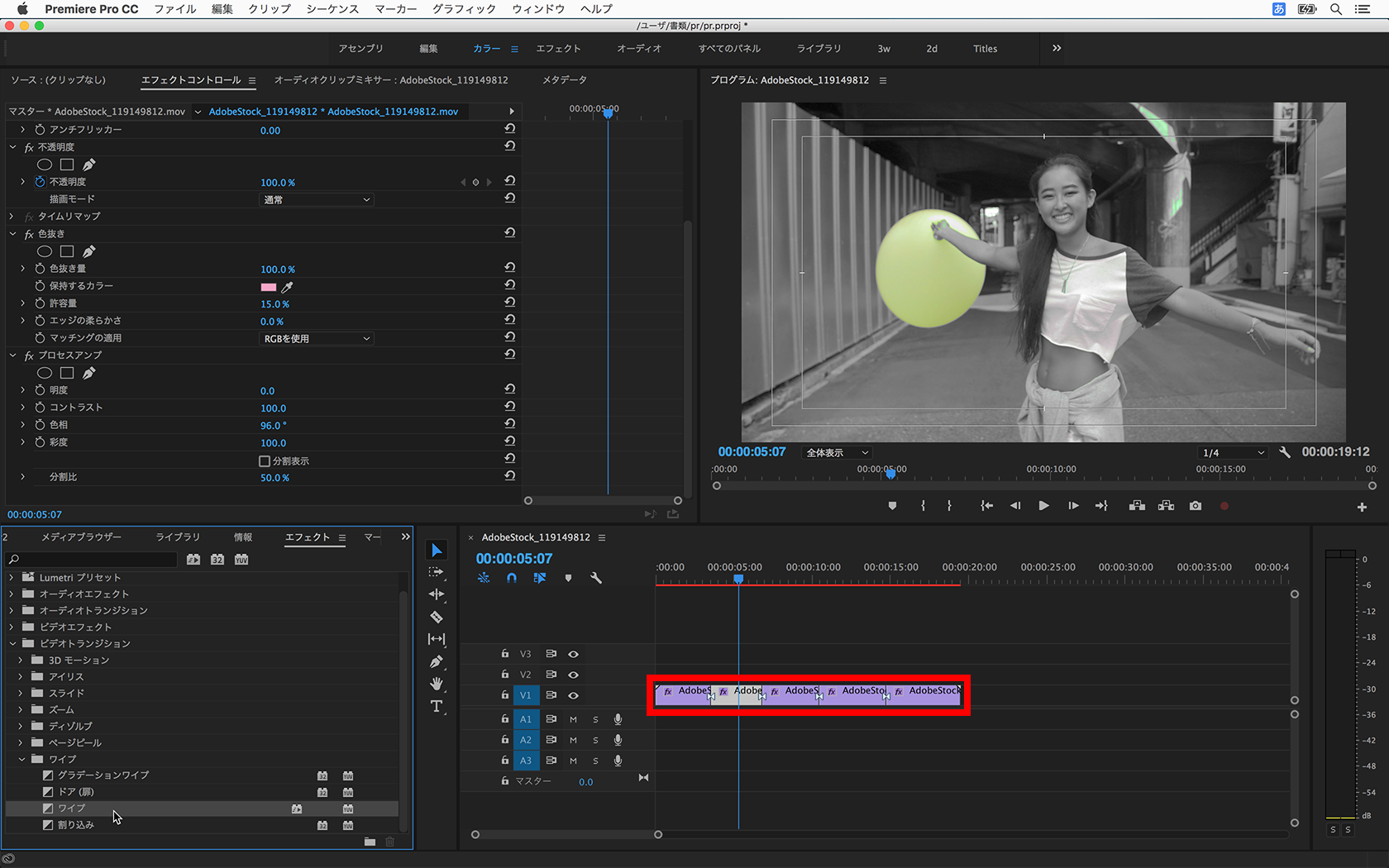The width and height of the screenshot is (1389, 868).
Task: Open the RGBを使用 matching dropdown
Action: pyautogui.click(x=317, y=339)
